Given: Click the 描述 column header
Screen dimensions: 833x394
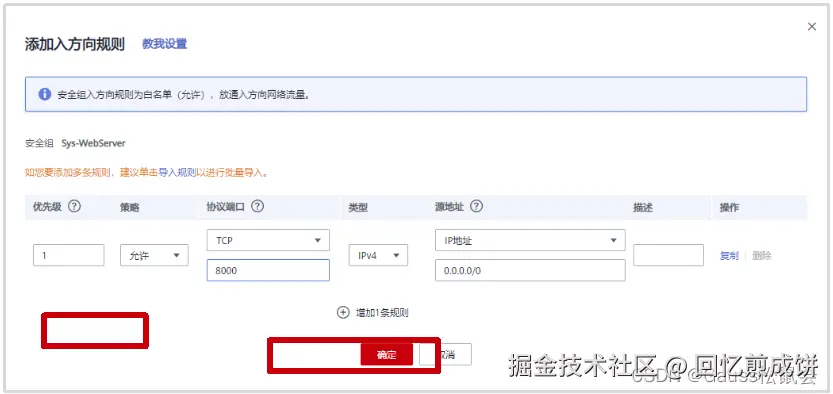Looking at the screenshot, I should click(x=643, y=208).
